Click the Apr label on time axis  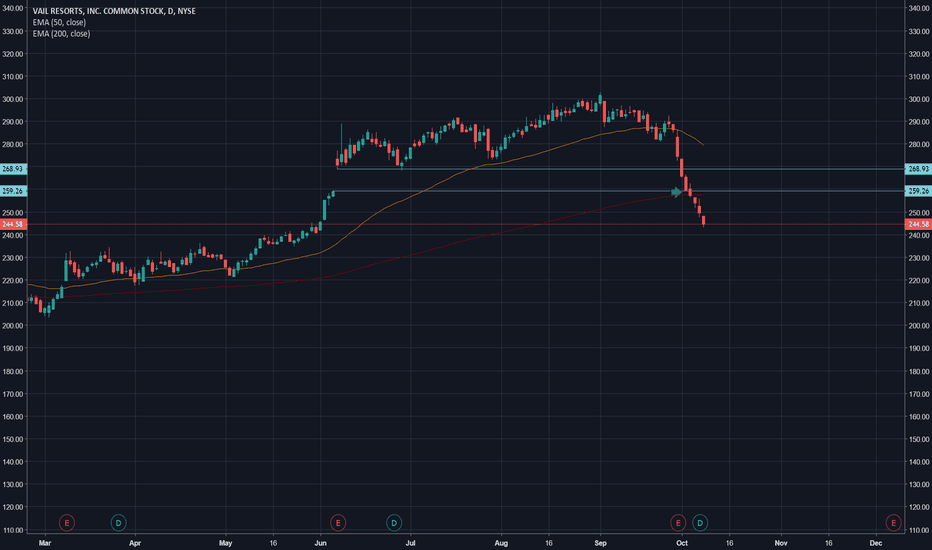[135, 543]
